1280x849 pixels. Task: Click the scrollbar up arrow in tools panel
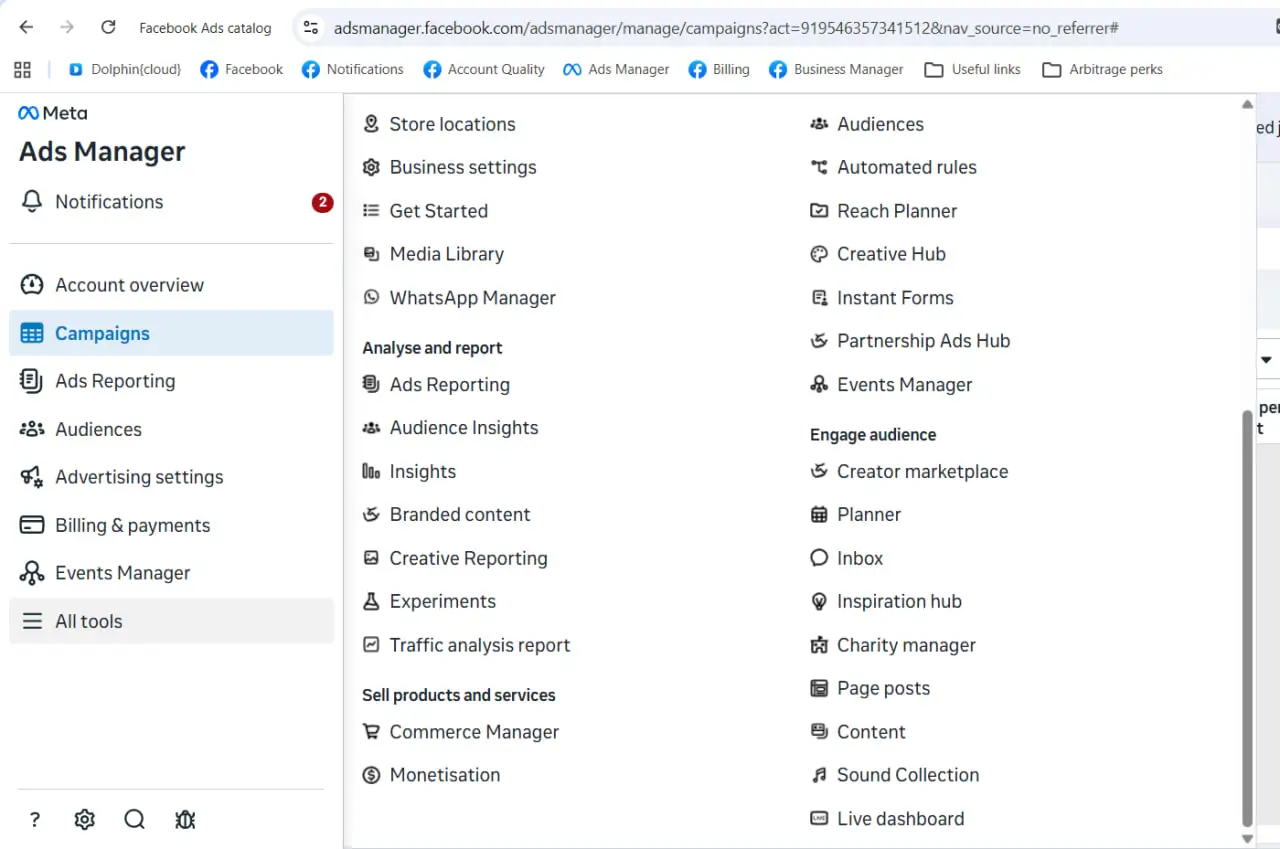tap(1247, 104)
